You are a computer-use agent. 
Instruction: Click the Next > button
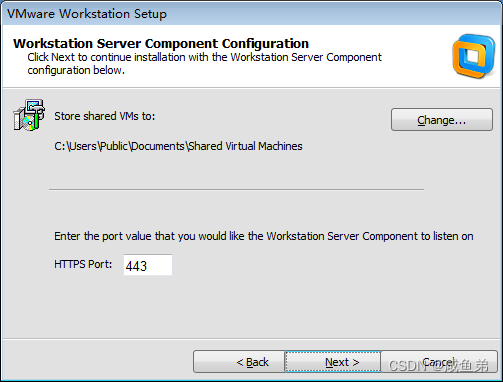[x=333, y=362]
